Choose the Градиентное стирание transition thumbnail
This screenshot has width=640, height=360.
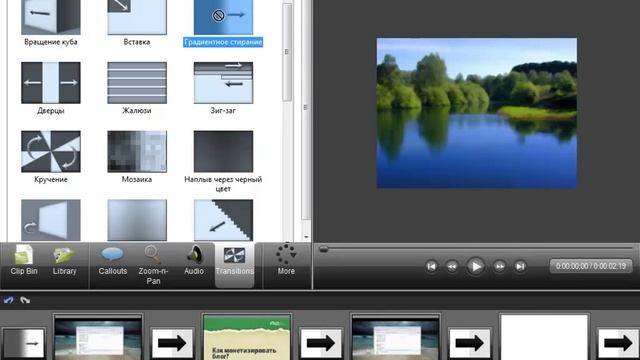pyautogui.click(x=223, y=17)
